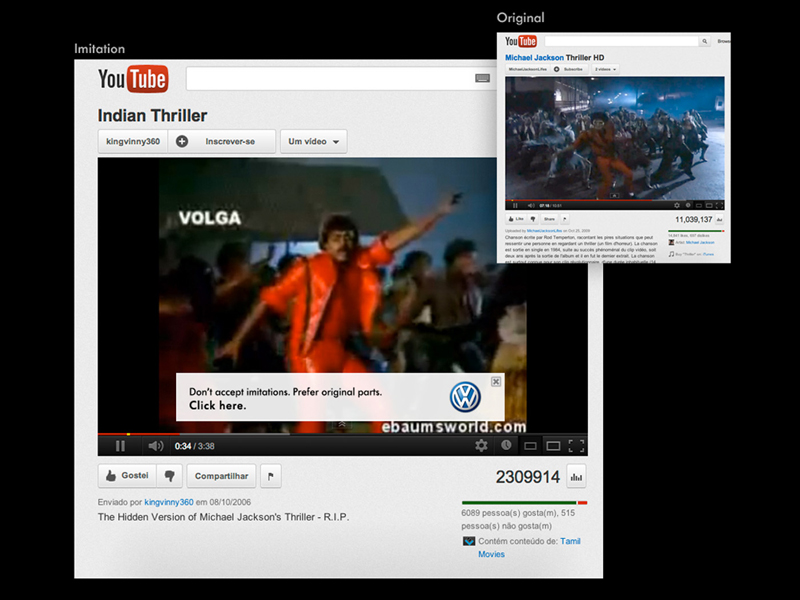Open gear settings in Original player
Viewport: 800px width, 600px height.
pyautogui.click(x=677, y=206)
